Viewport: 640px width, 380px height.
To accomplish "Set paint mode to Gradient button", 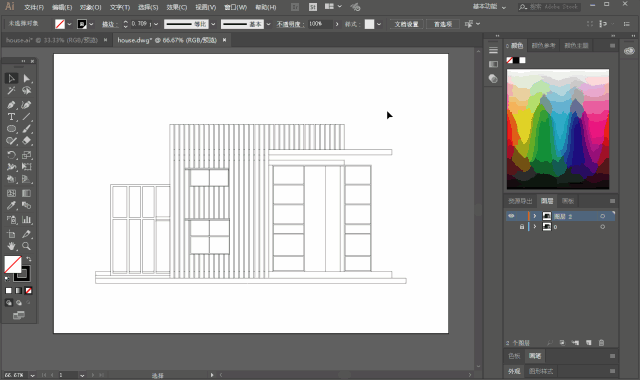I will pos(18,291).
